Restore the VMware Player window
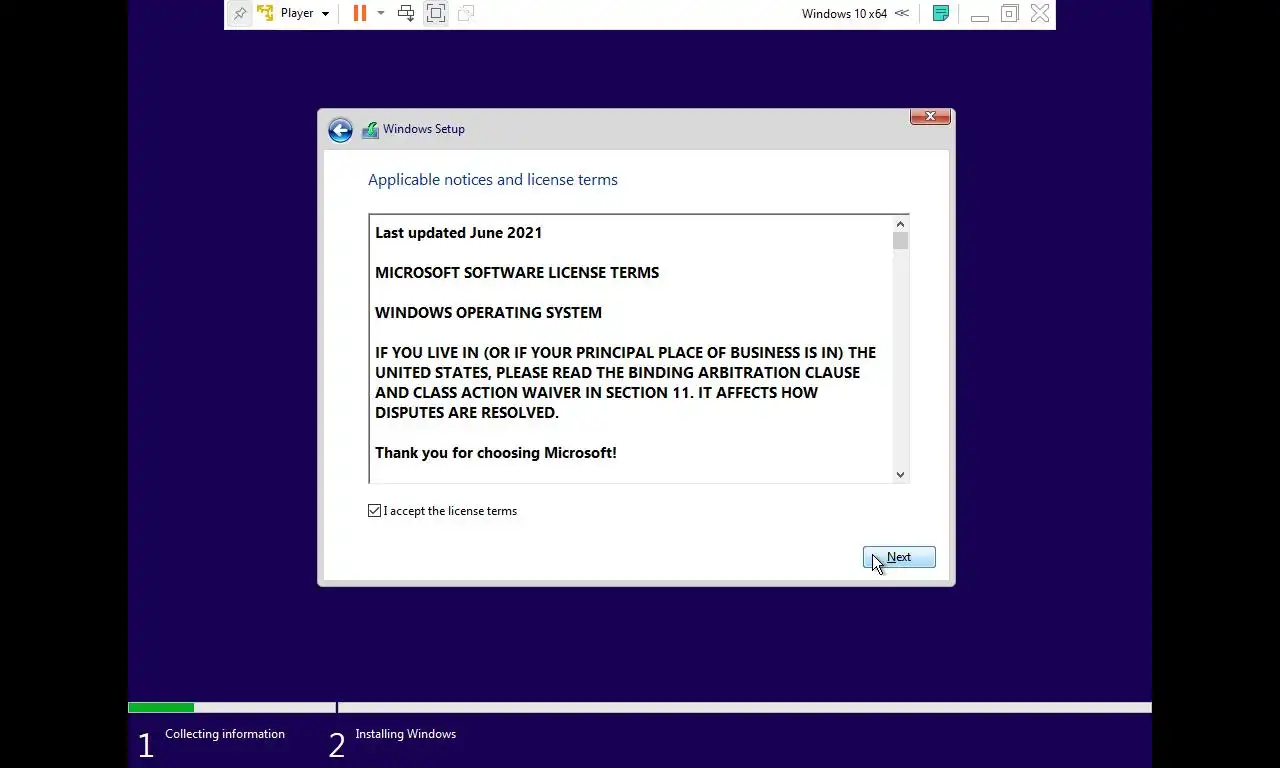 click(x=1010, y=13)
